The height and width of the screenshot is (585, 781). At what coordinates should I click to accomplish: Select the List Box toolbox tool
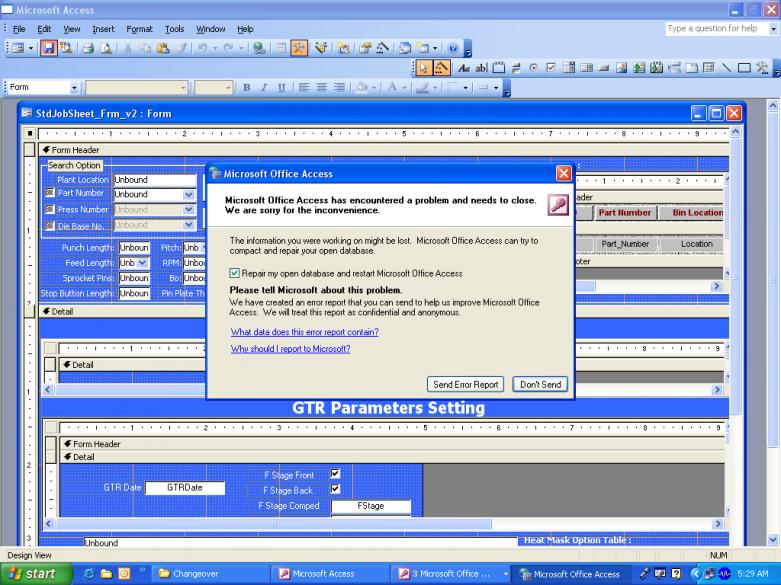[586, 68]
